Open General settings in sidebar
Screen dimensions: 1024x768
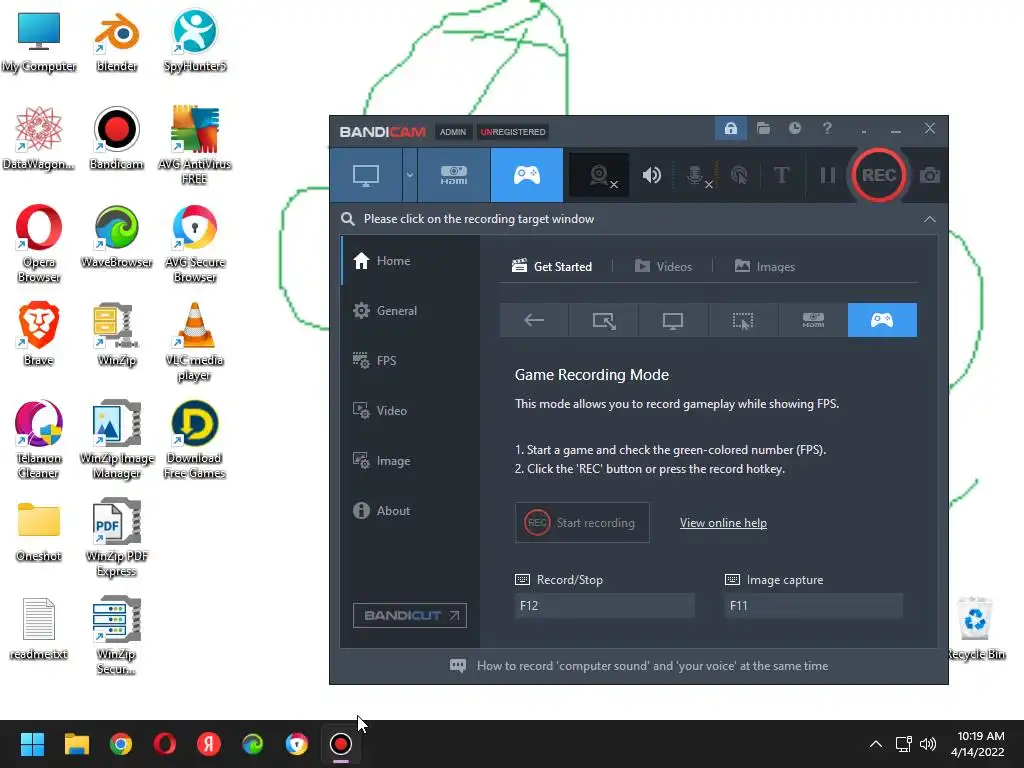click(411, 311)
